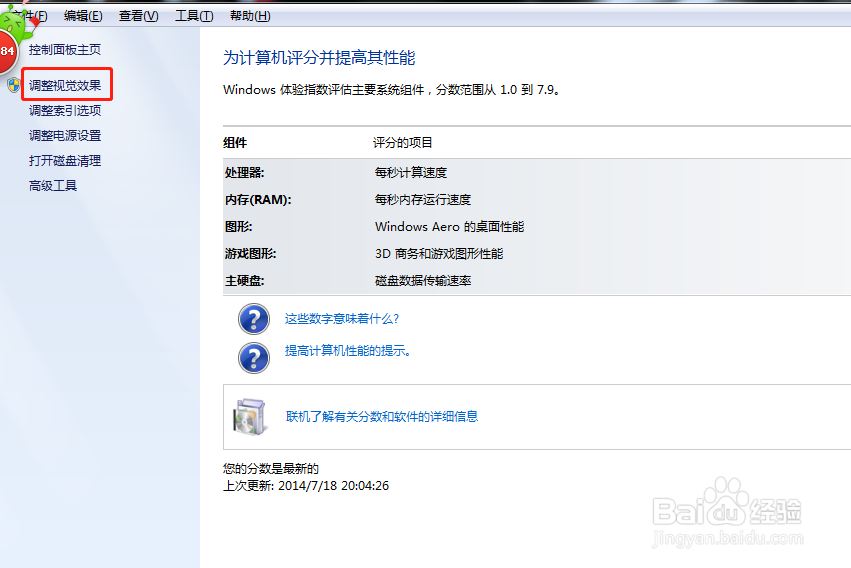Click the help icon beside 提高计算机性能的提示

[x=253, y=358]
